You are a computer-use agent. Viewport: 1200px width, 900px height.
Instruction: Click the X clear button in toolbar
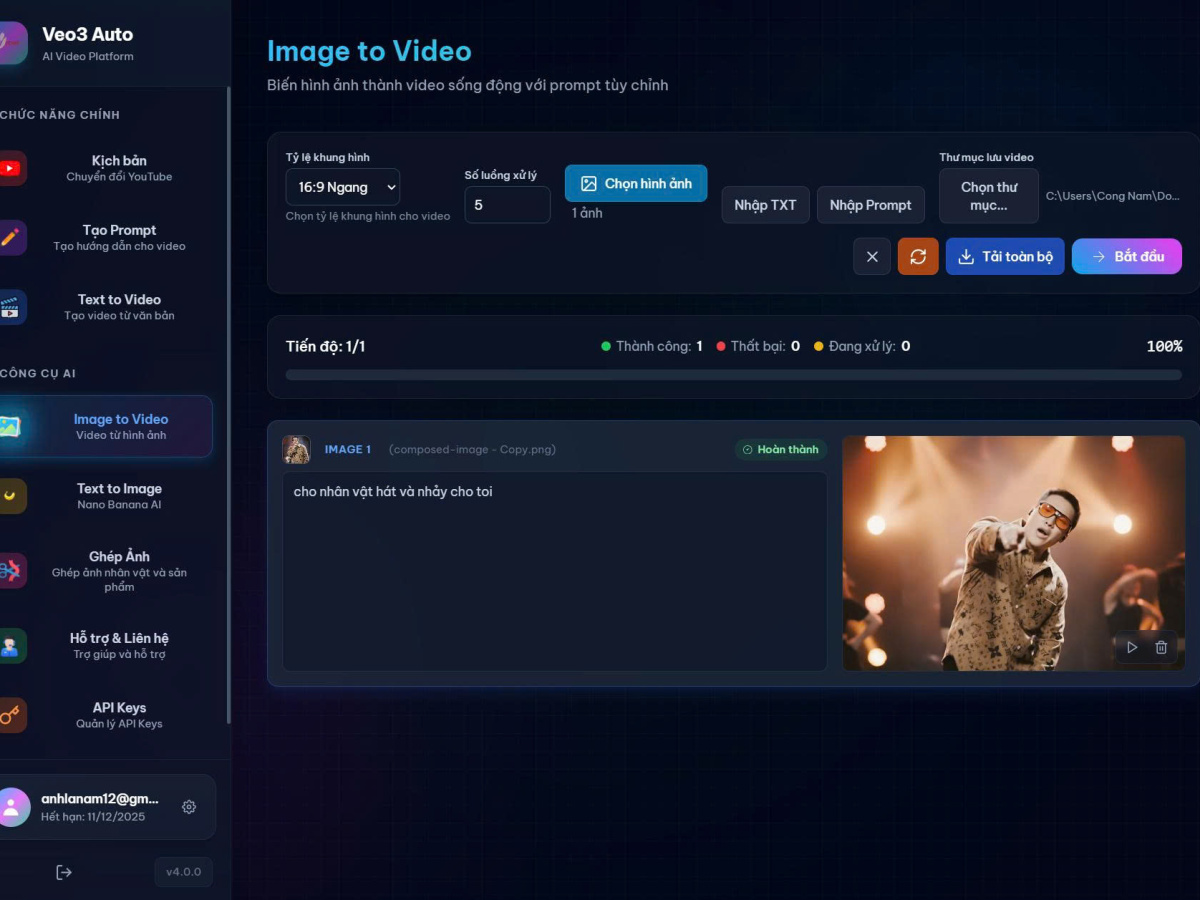coord(872,257)
